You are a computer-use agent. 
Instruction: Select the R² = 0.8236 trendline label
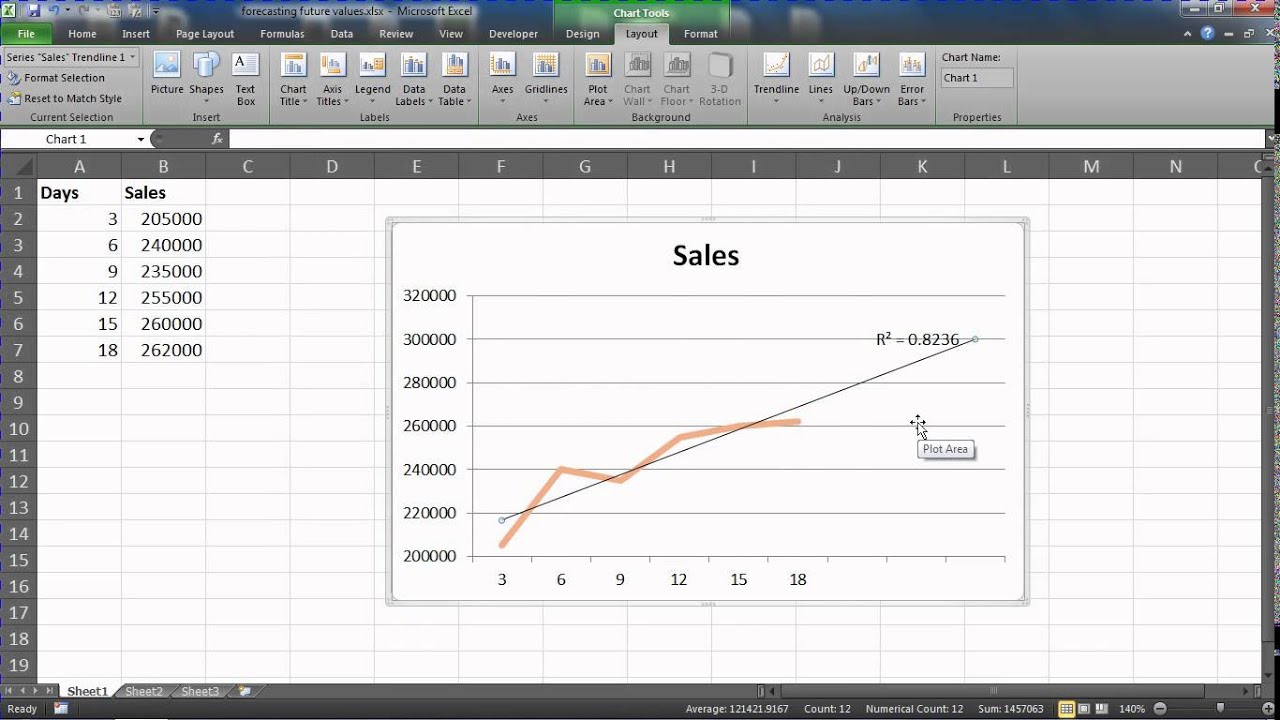tap(917, 340)
